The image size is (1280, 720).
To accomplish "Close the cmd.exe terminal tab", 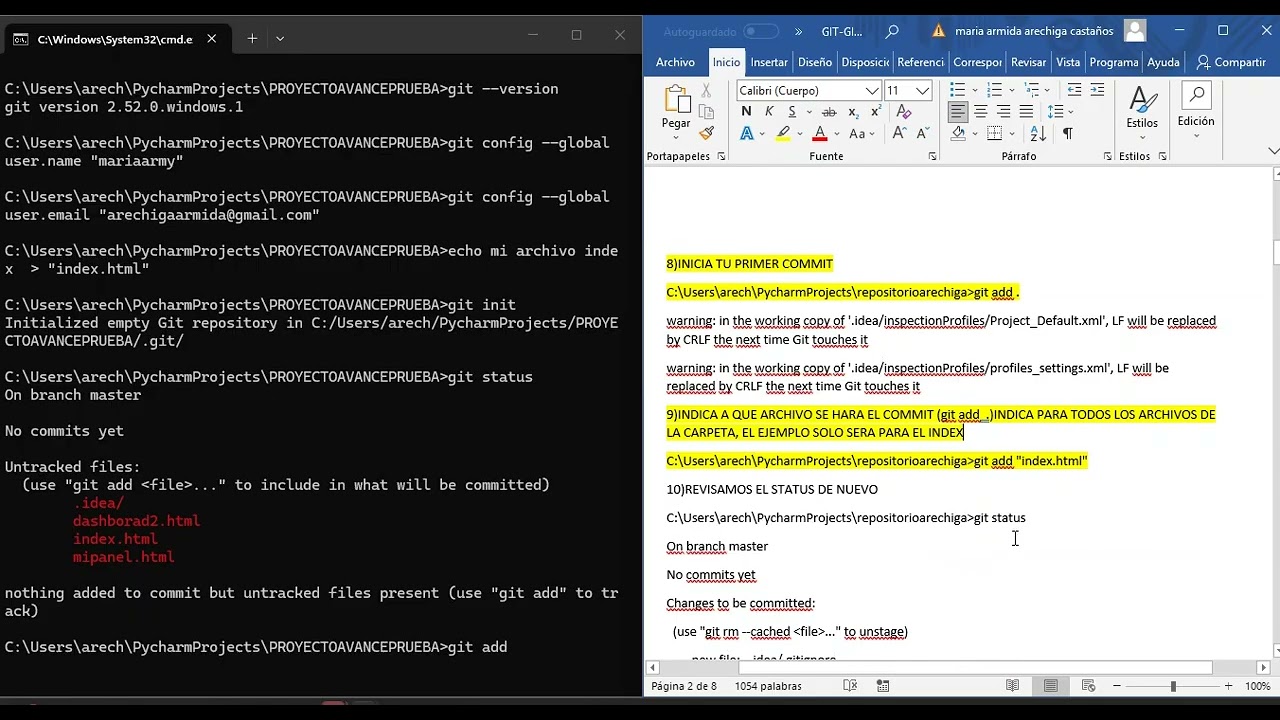I will [212, 38].
